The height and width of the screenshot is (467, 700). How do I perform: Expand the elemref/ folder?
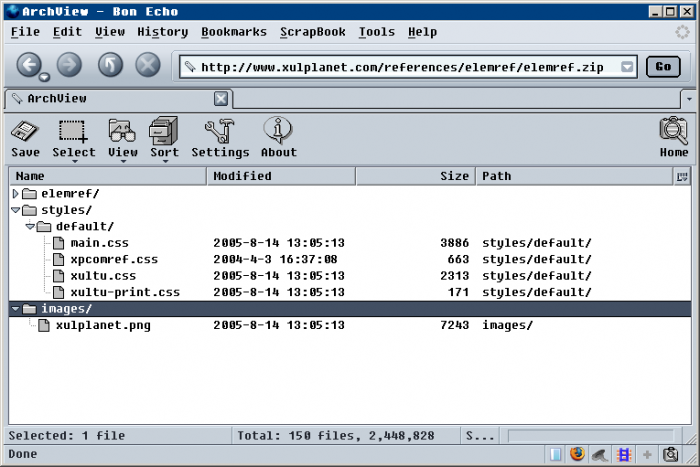click(x=15, y=194)
